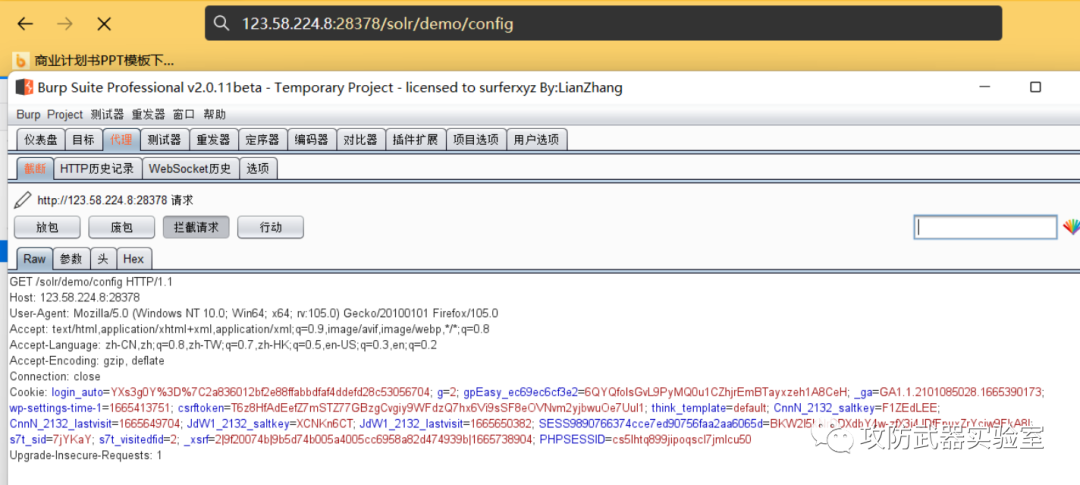Viewport: 1080px width, 485px height.
Task: Click the Accept-Language header line
Action: pos(223,345)
